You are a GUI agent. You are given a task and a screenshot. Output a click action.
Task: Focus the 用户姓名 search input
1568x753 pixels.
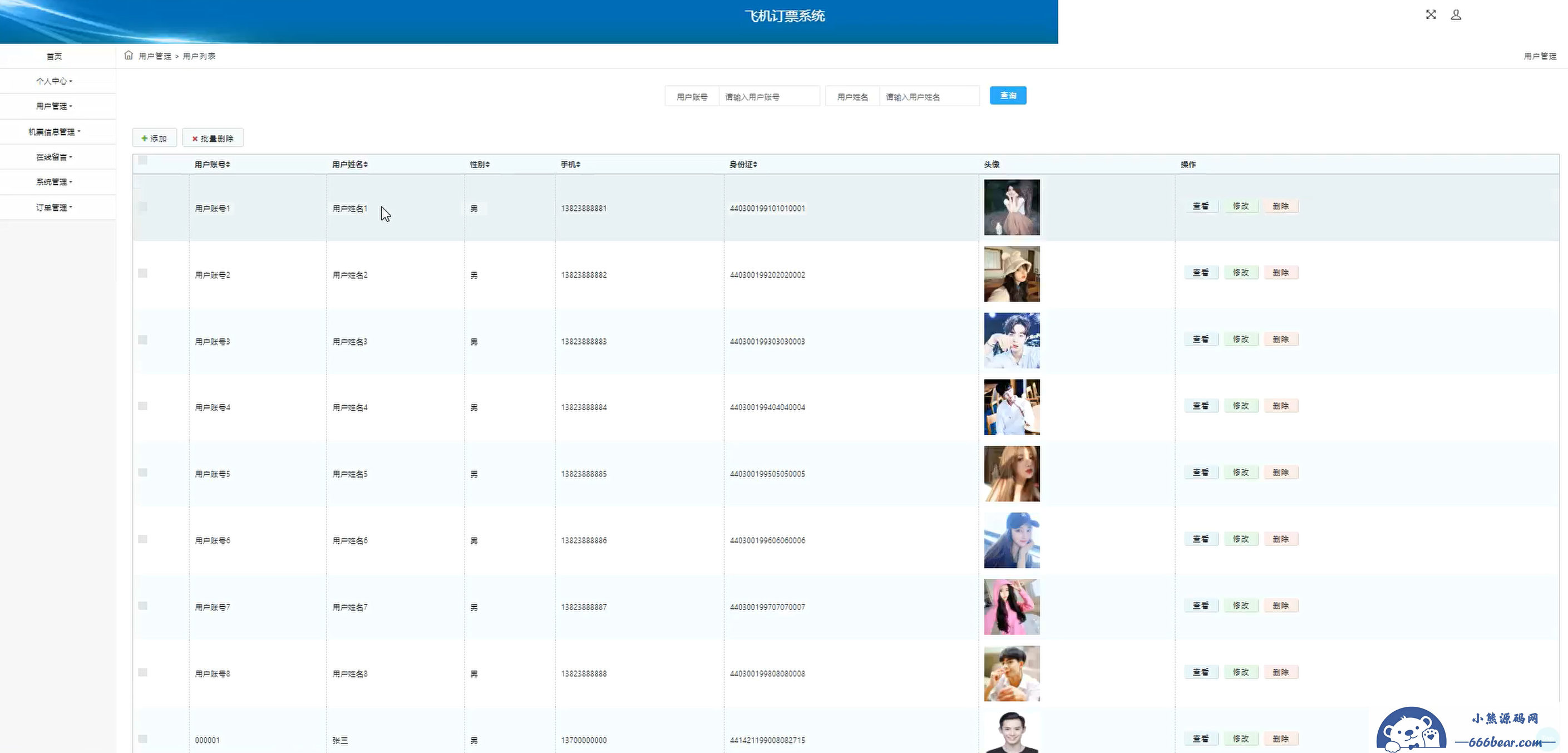tap(929, 97)
